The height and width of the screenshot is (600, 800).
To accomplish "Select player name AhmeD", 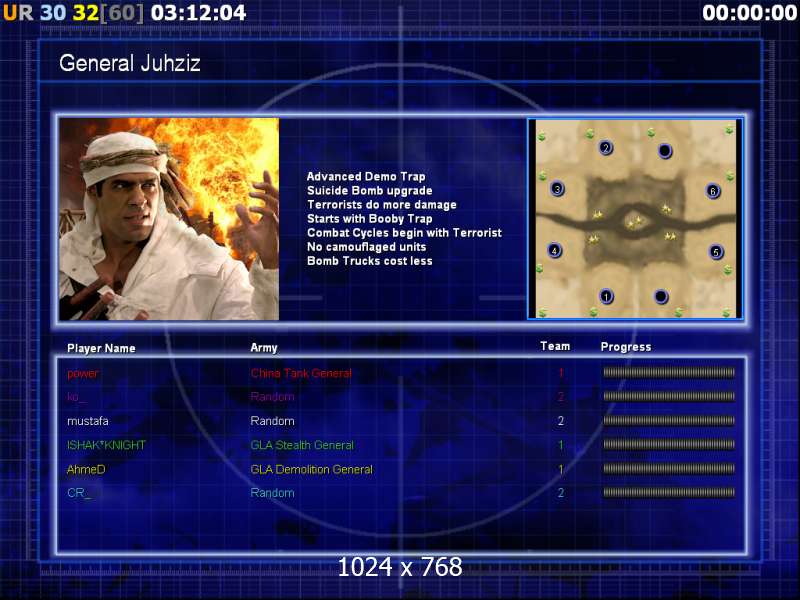I will 86,469.
